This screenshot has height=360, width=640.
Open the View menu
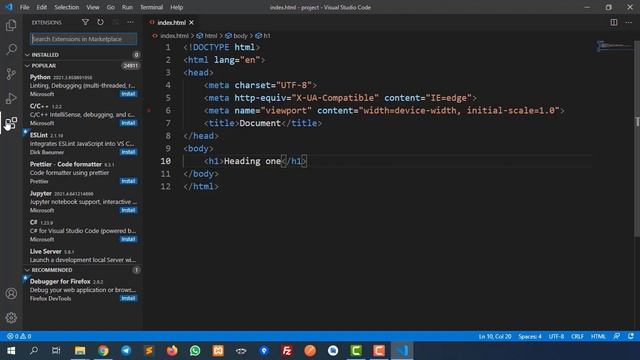(93, 7)
